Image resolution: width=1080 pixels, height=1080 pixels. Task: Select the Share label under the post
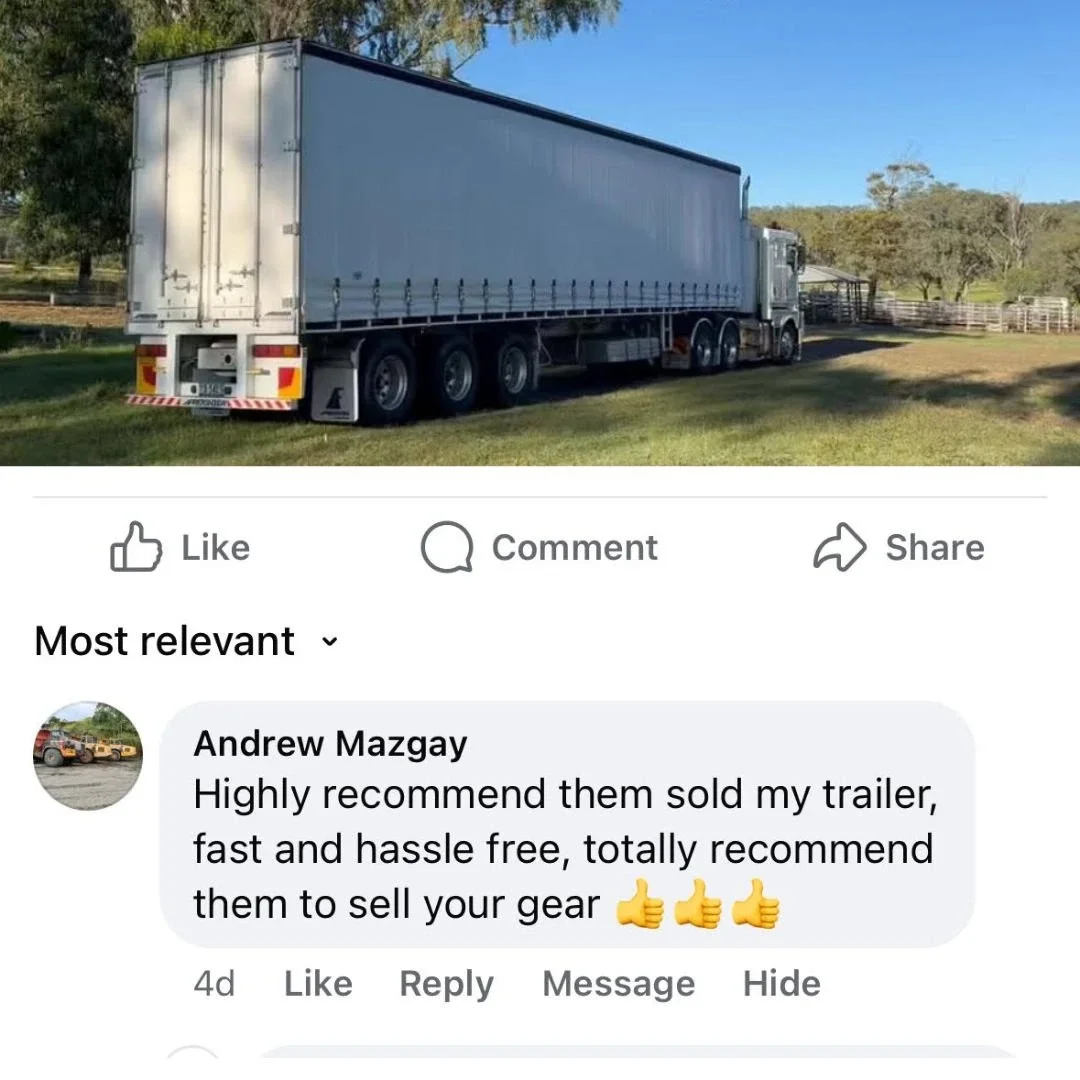point(935,548)
